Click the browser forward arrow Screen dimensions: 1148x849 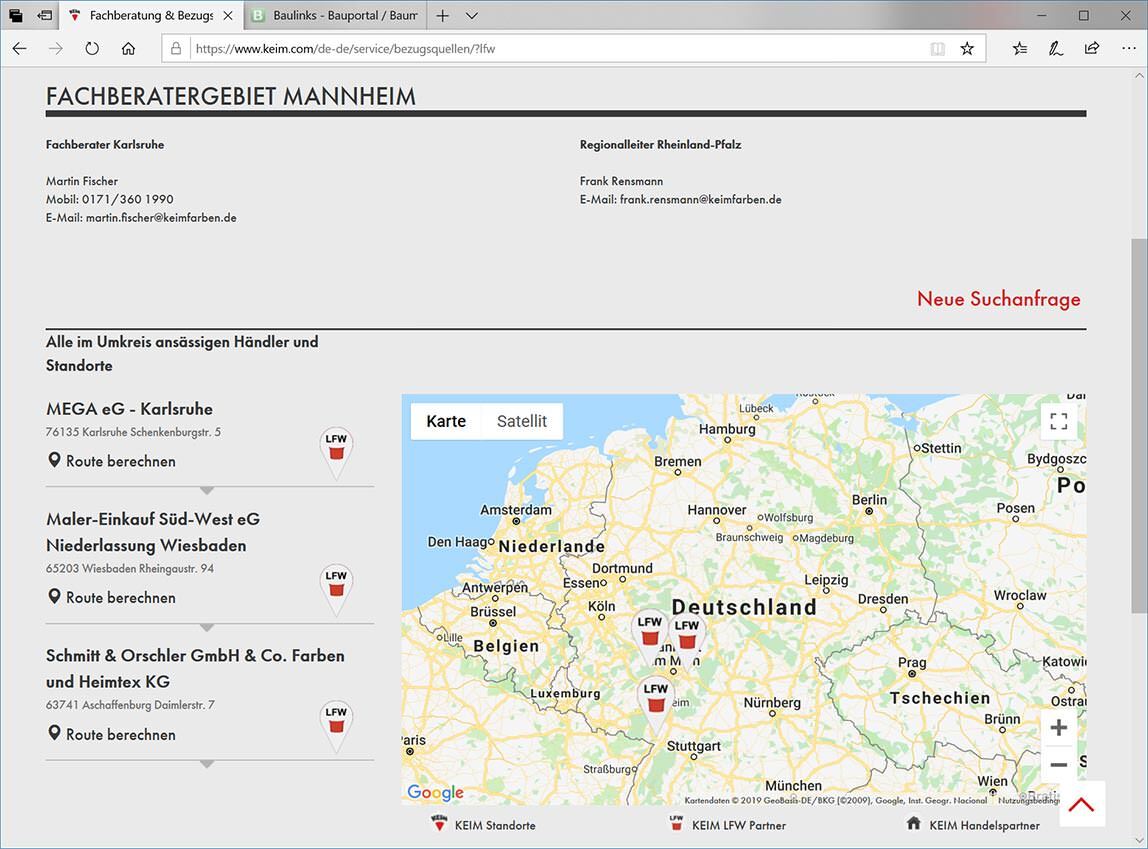click(x=56, y=49)
